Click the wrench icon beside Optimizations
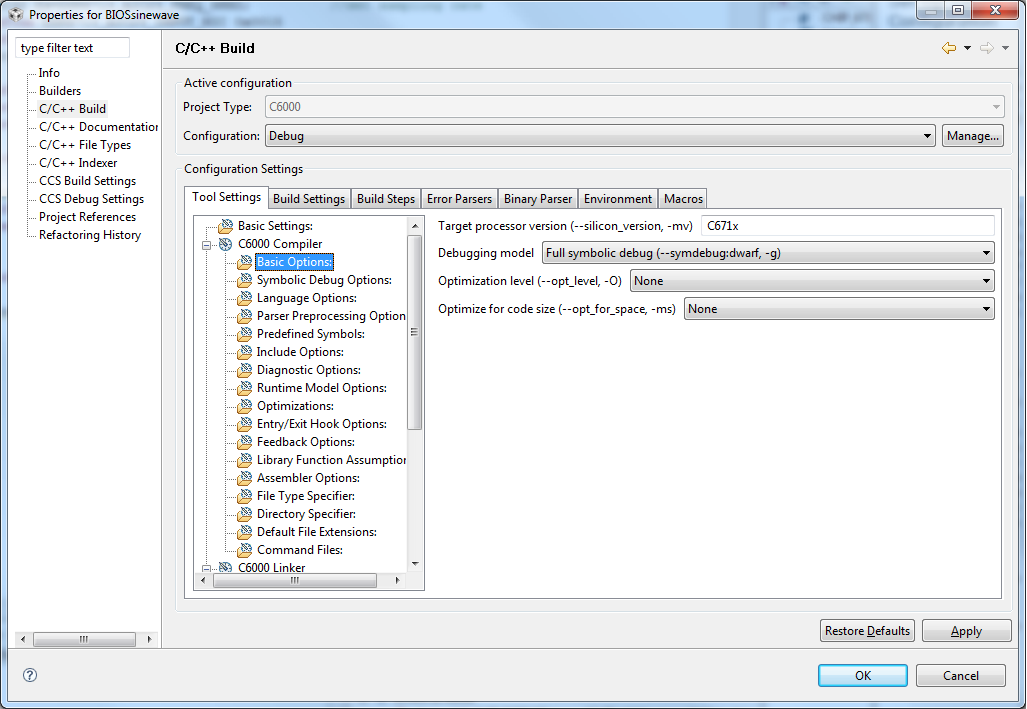 [244, 406]
